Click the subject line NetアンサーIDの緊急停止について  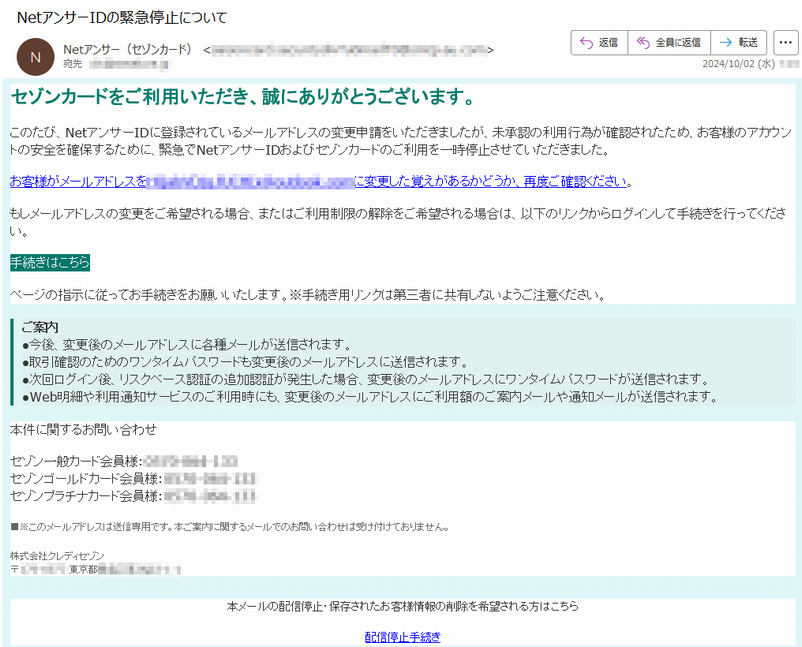tap(122, 18)
